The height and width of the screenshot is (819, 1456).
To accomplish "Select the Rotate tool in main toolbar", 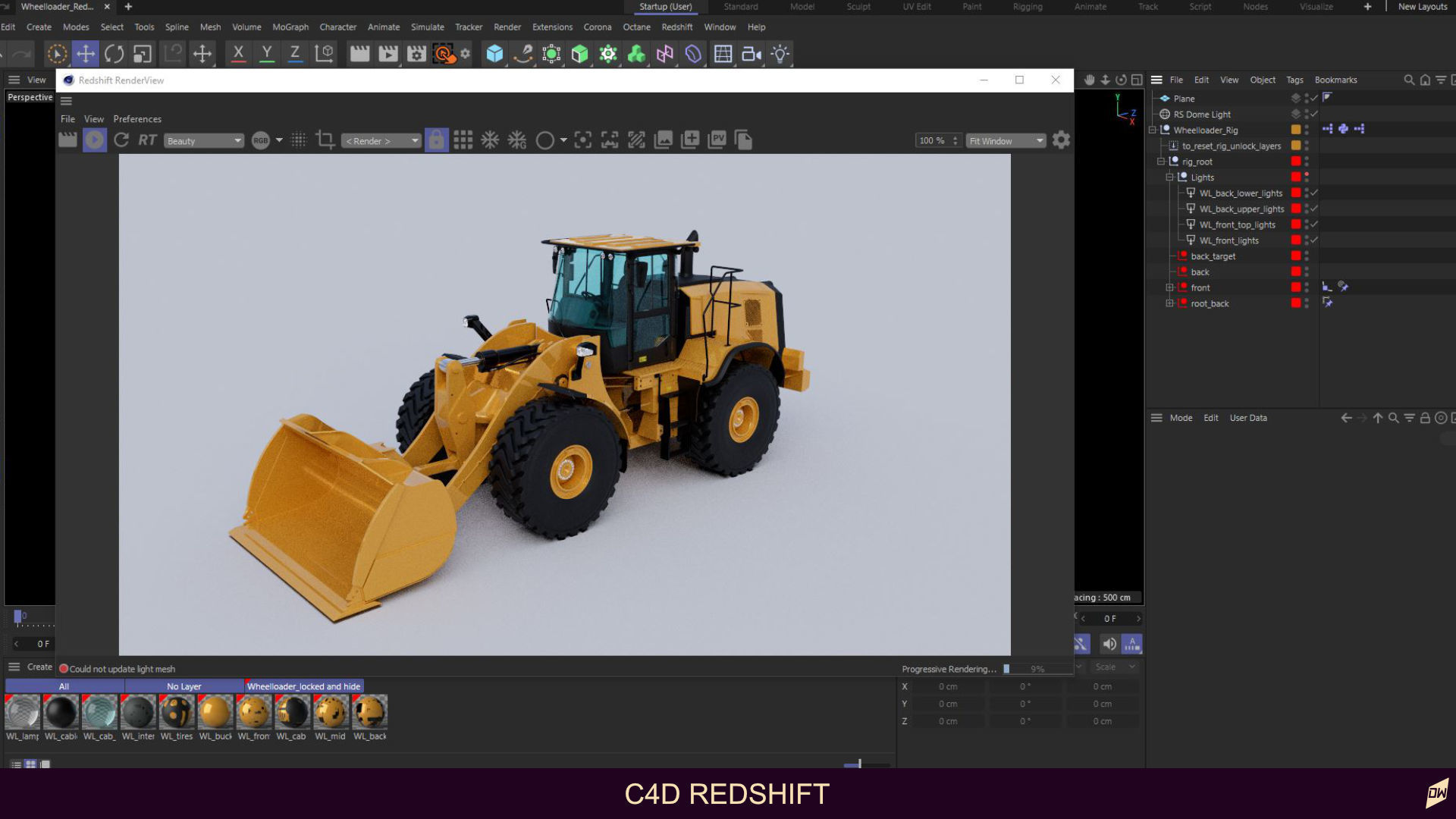I will (x=115, y=54).
